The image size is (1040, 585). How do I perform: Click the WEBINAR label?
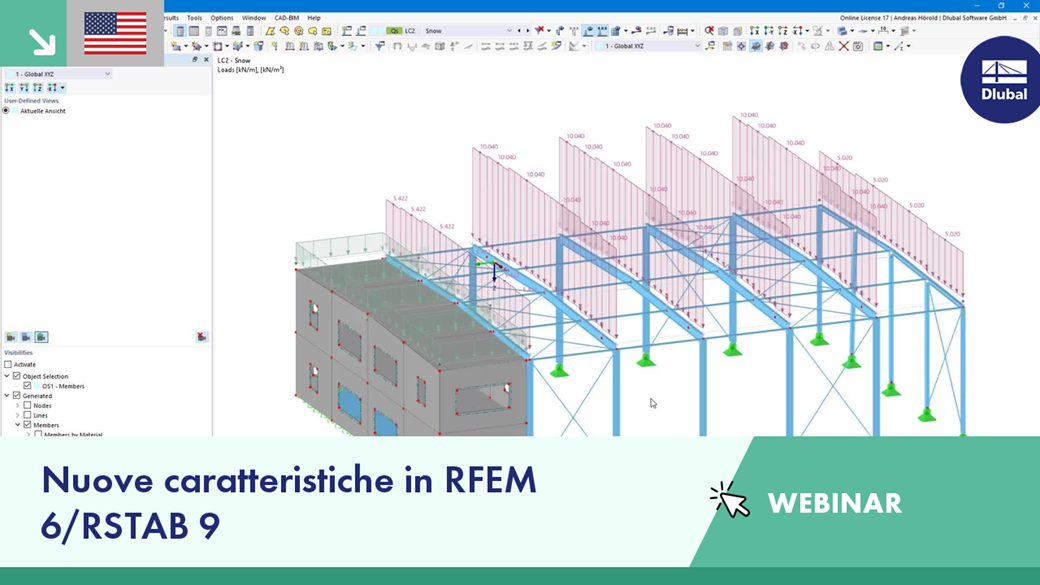pyautogui.click(x=834, y=503)
